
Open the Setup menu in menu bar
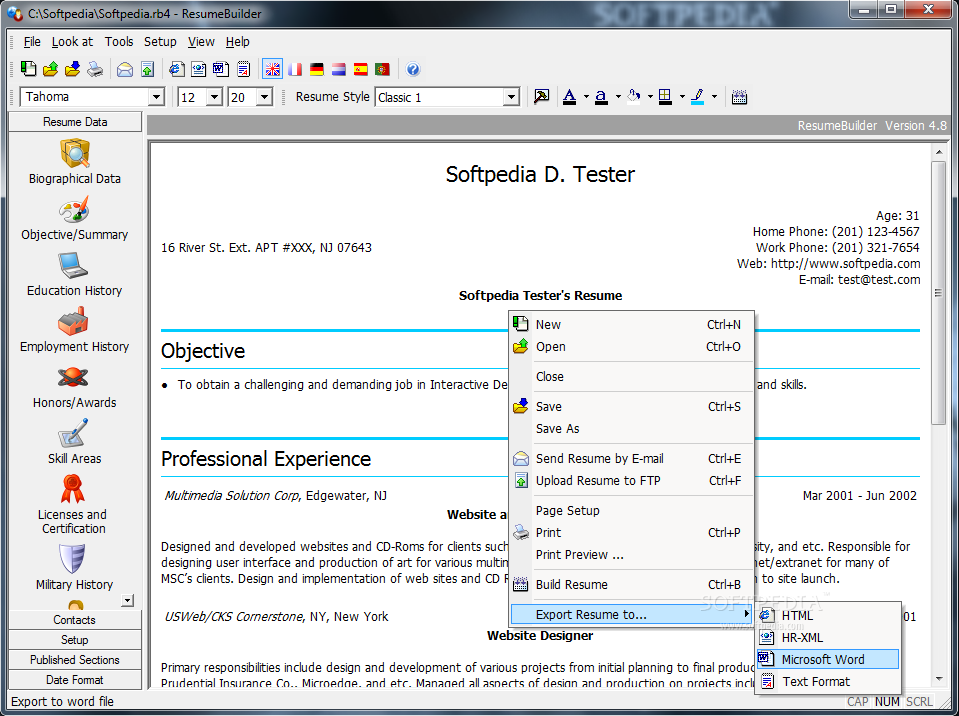(x=160, y=42)
